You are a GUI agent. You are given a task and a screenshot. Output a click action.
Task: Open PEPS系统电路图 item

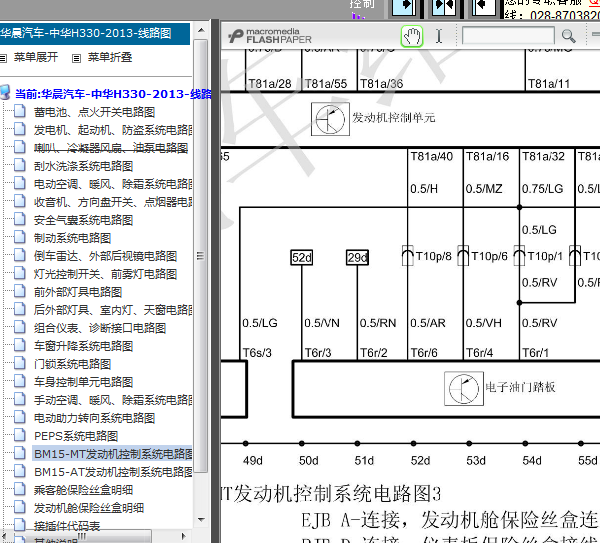click(76, 436)
